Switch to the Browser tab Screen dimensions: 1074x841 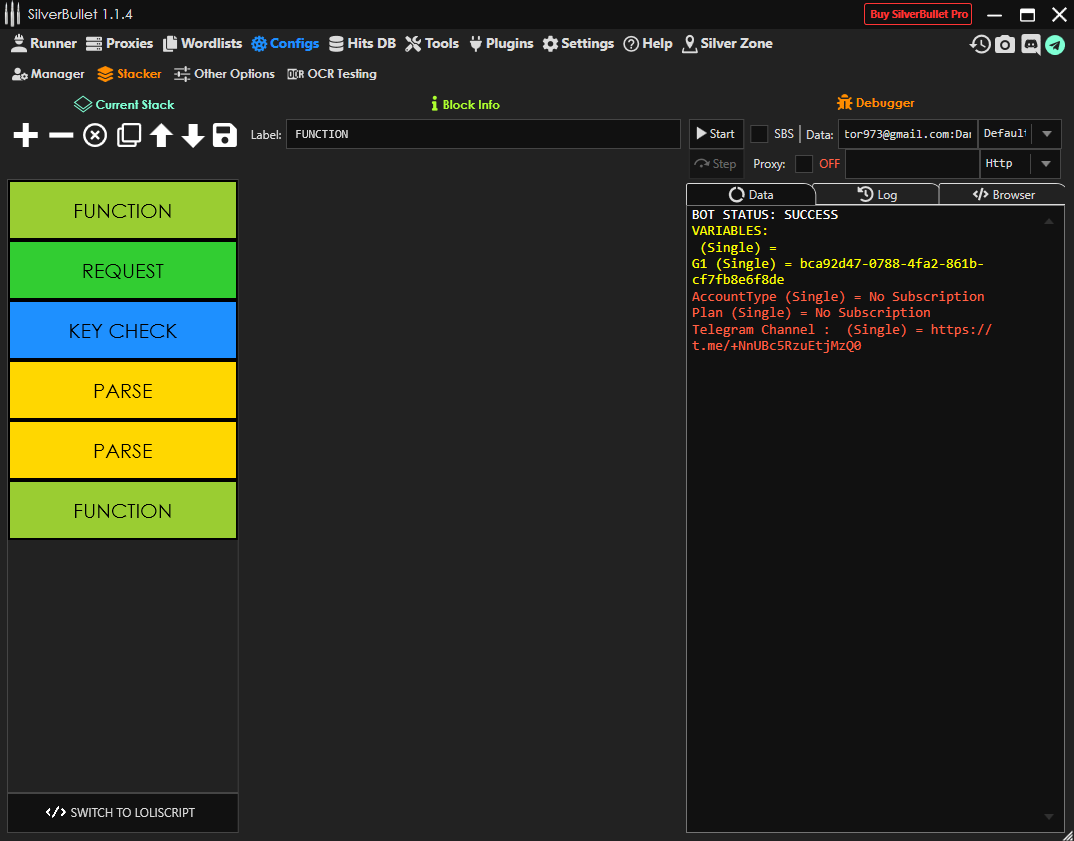click(x=1003, y=195)
